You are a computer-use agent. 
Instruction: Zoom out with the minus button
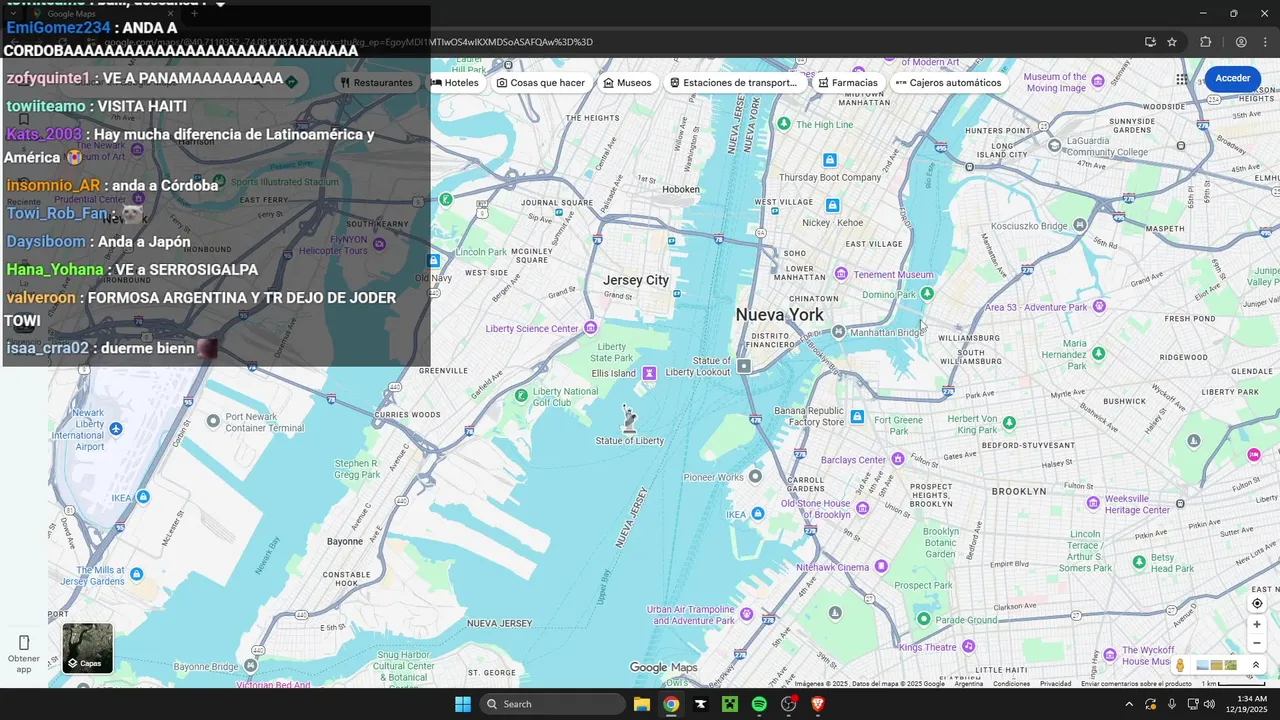coord(1257,644)
